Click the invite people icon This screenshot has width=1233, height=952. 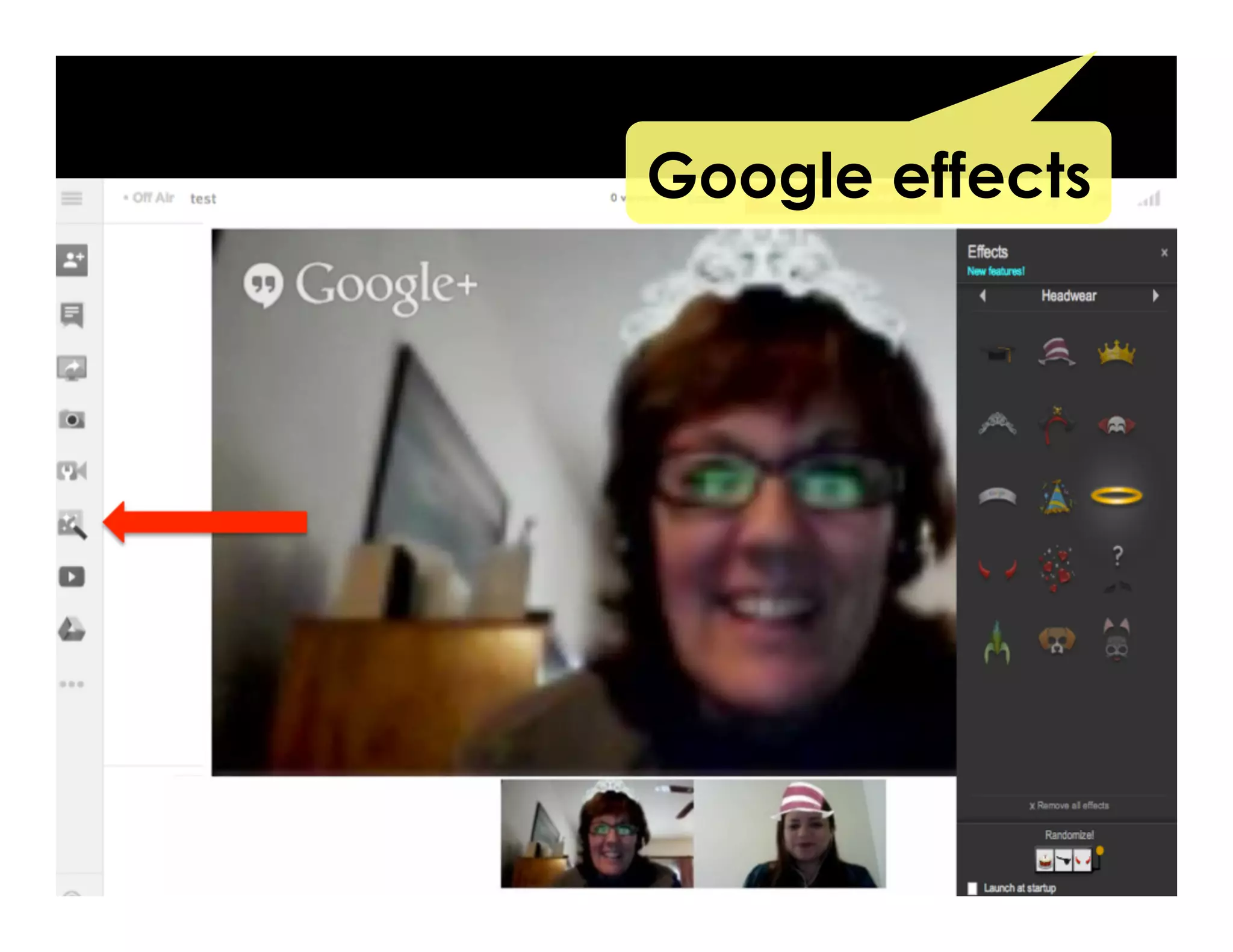coord(72,260)
